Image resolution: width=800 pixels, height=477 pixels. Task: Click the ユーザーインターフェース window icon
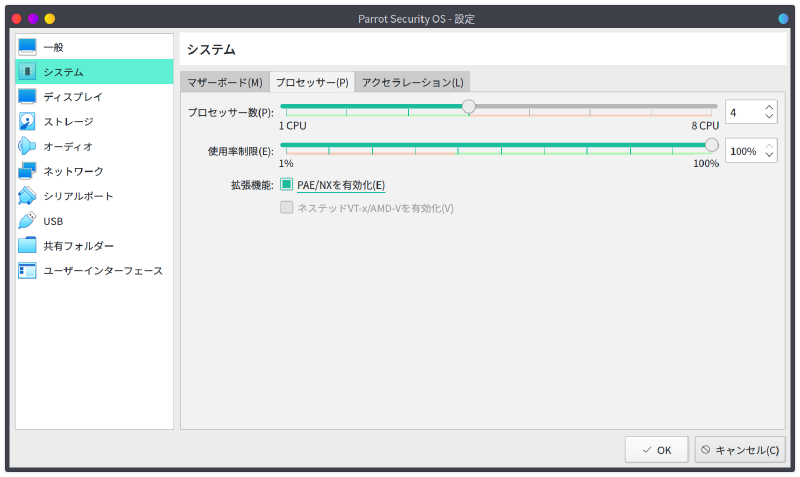pos(27,270)
